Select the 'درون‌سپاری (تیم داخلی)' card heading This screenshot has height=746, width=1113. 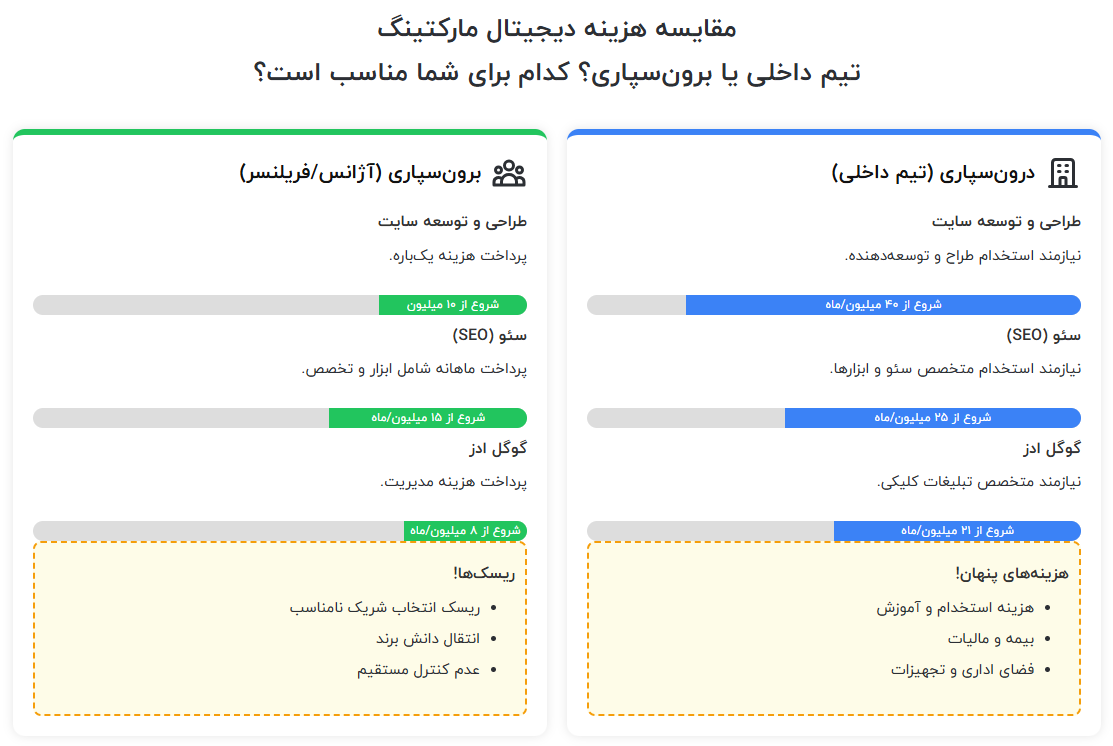click(932, 173)
